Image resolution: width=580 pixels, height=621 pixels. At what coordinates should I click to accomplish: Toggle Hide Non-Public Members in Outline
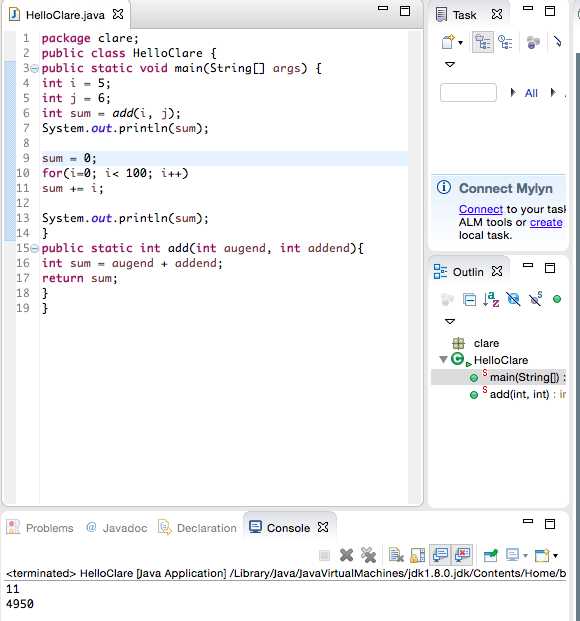click(557, 299)
